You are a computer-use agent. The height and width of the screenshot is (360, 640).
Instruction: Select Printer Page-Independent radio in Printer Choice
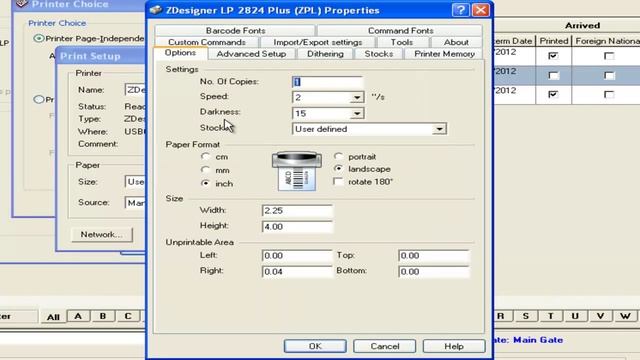[x=39, y=38]
